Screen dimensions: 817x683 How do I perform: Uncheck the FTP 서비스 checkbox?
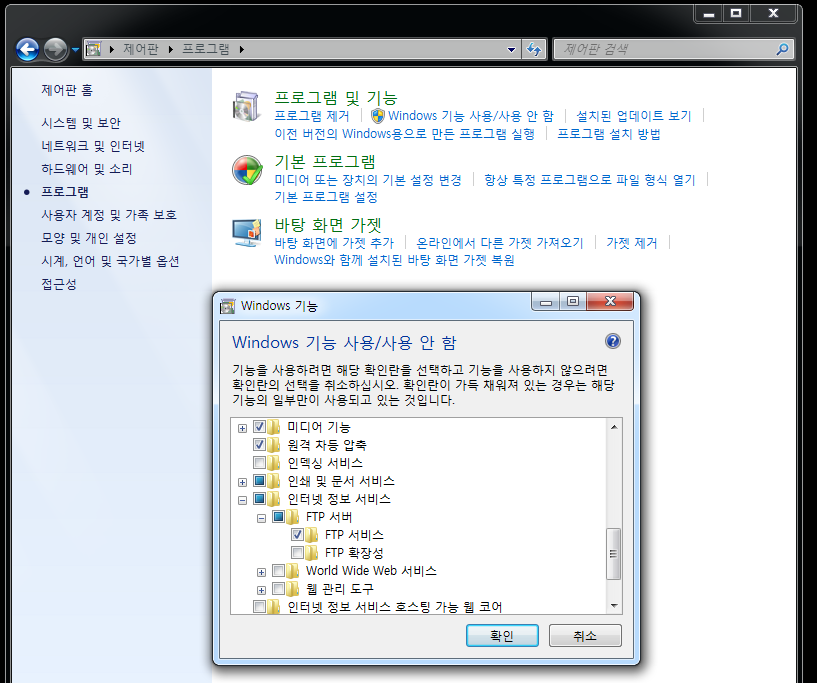click(297, 535)
